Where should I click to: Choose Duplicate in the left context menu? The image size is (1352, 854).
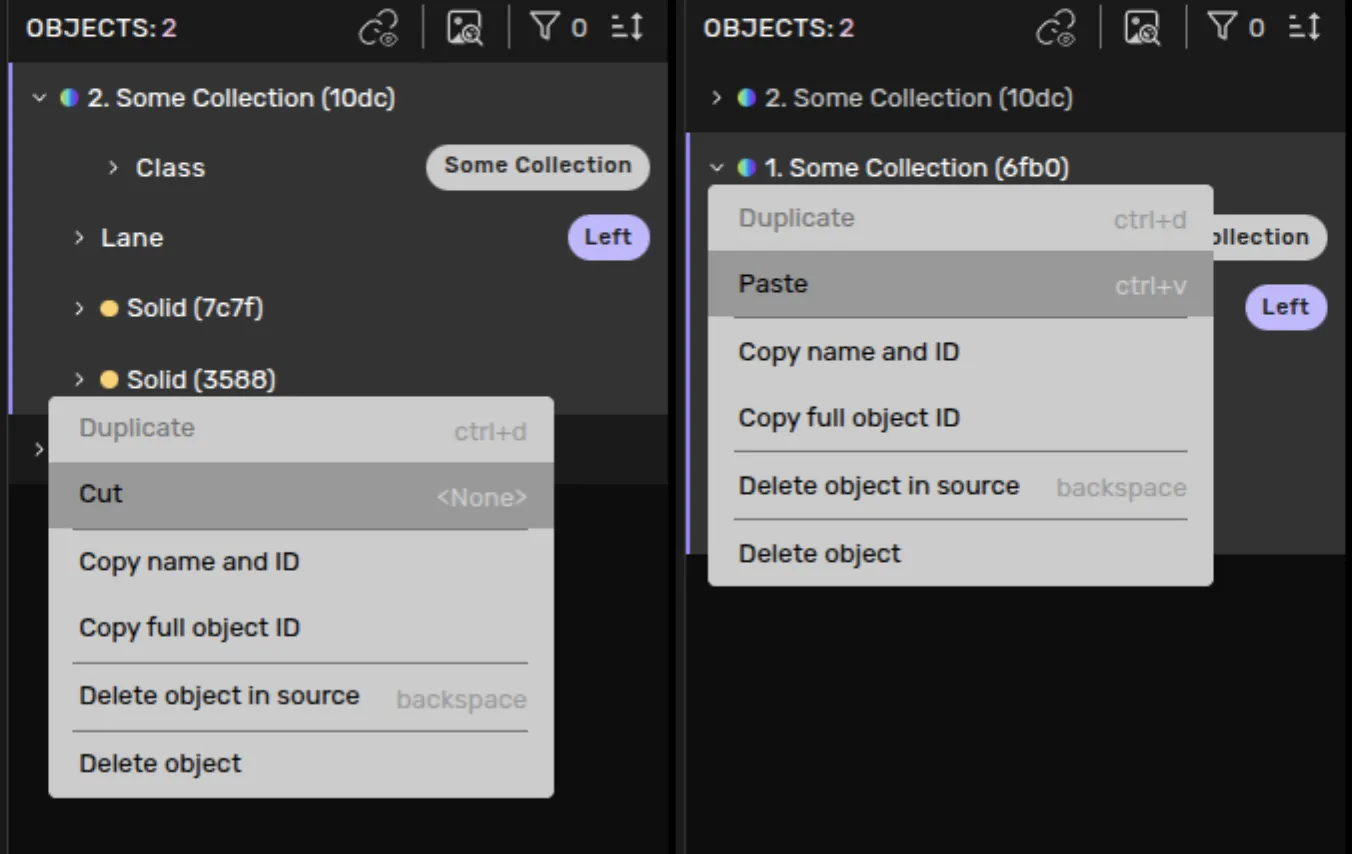coord(301,429)
